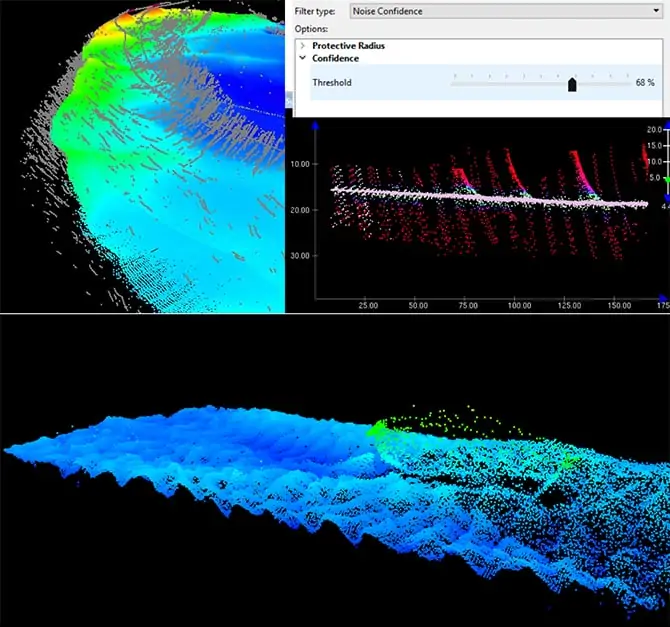Click the Filter type: label

314,12
